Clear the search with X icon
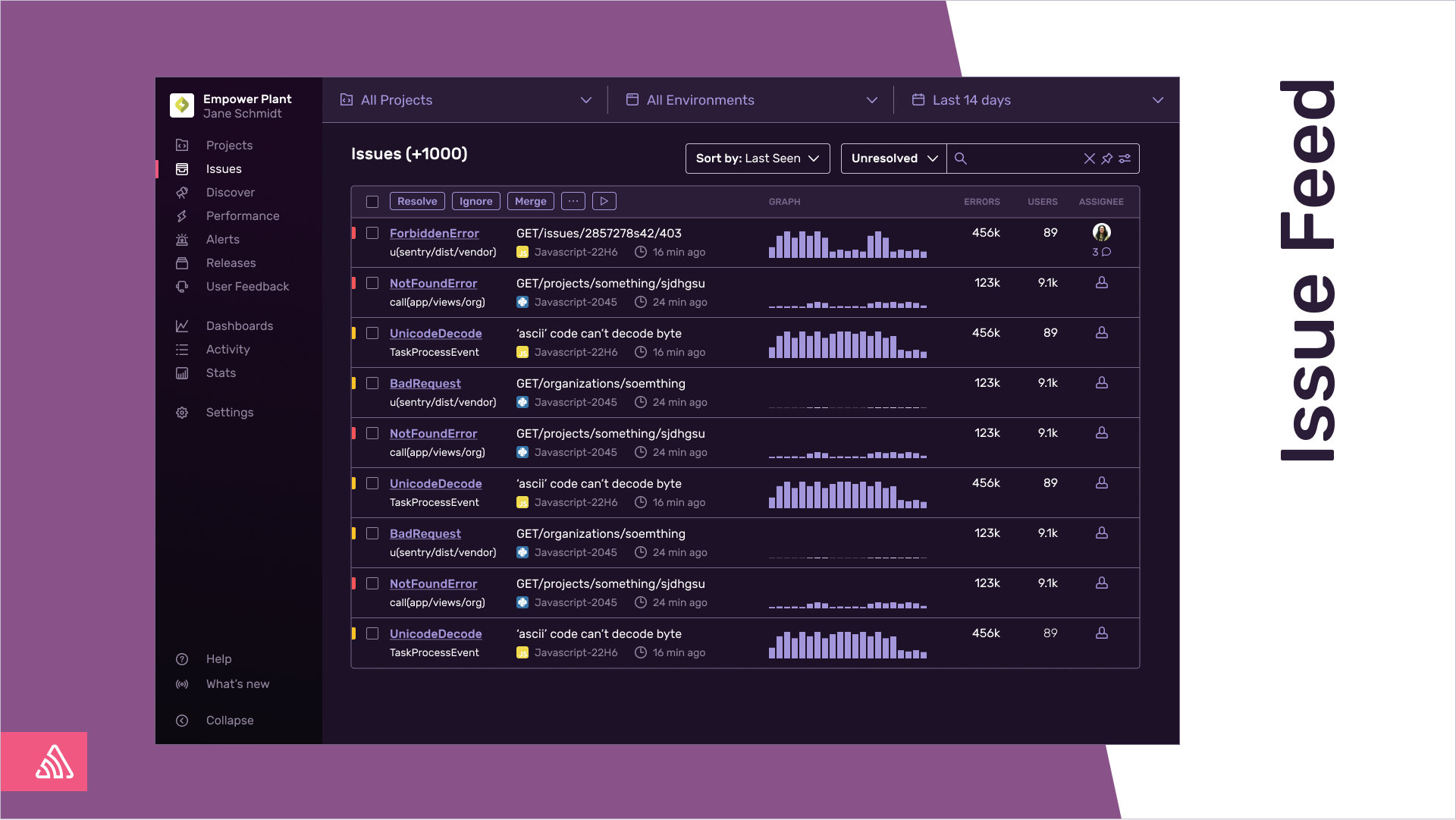 tap(1089, 159)
